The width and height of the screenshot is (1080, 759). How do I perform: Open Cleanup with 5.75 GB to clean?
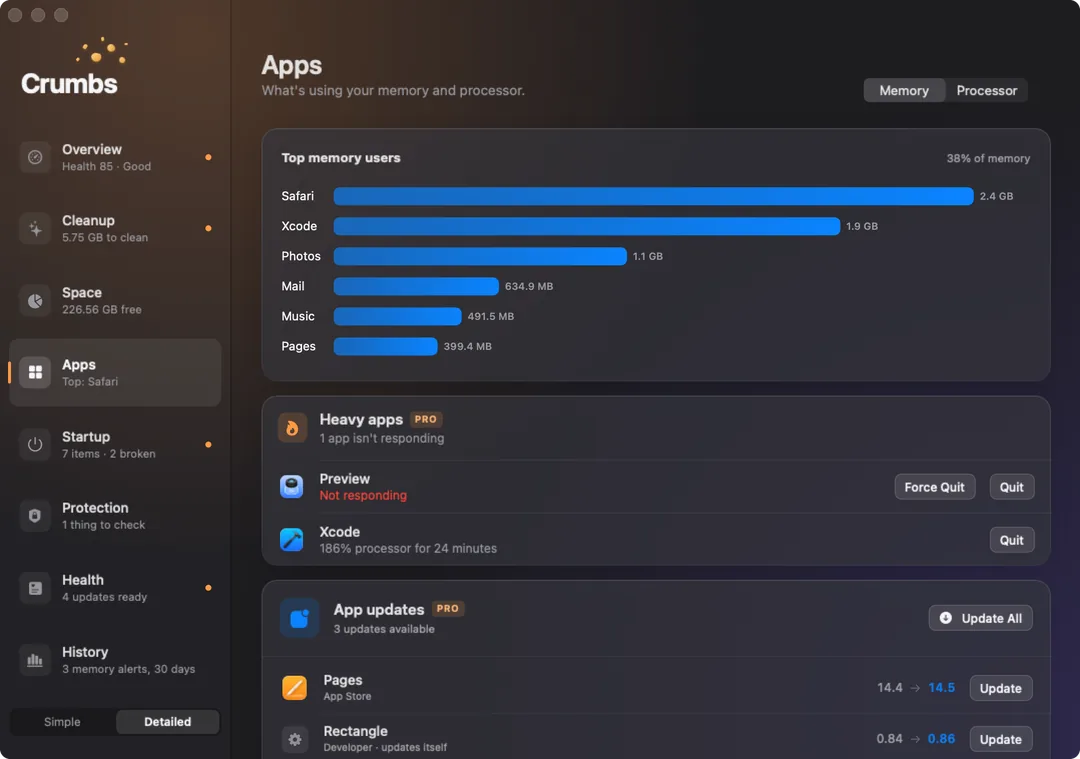point(115,229)
